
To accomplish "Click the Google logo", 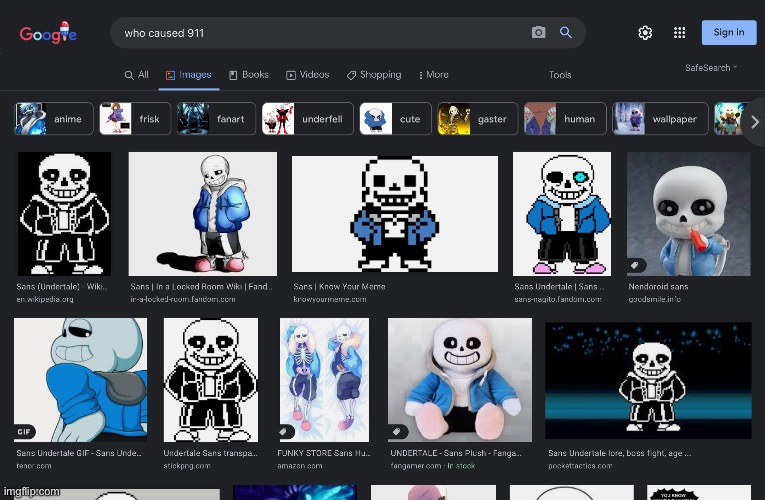I will pyautogui.click(x=48, y=33).
